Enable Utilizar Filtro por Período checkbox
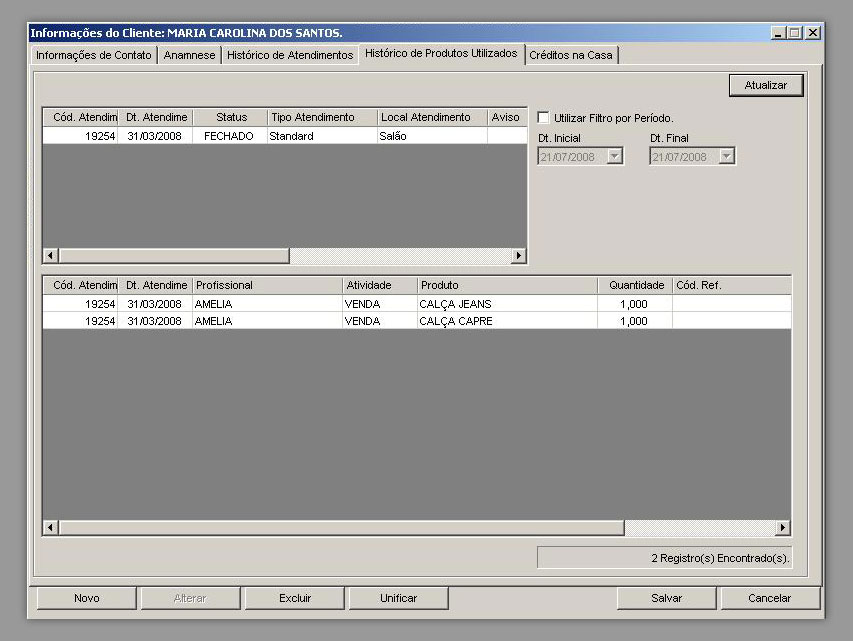Screen dimensions: 853x641 coord(543,118)
